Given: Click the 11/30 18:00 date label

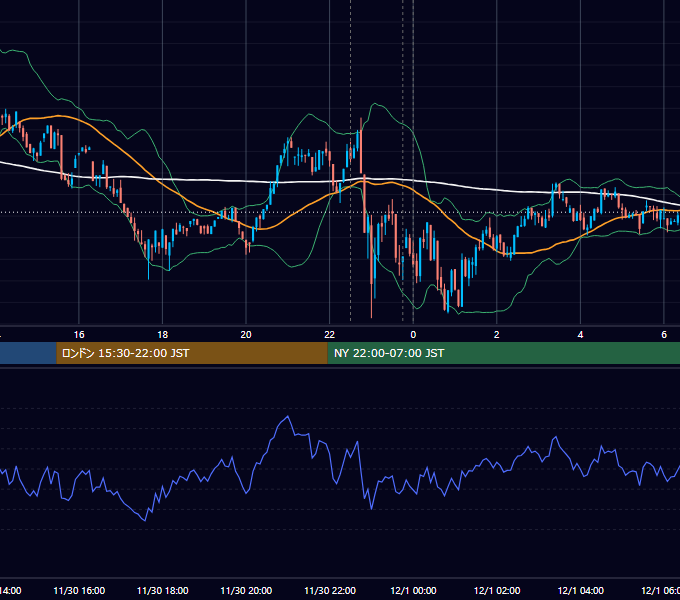Looking at the screenshot, I should (x=163, y=590).
